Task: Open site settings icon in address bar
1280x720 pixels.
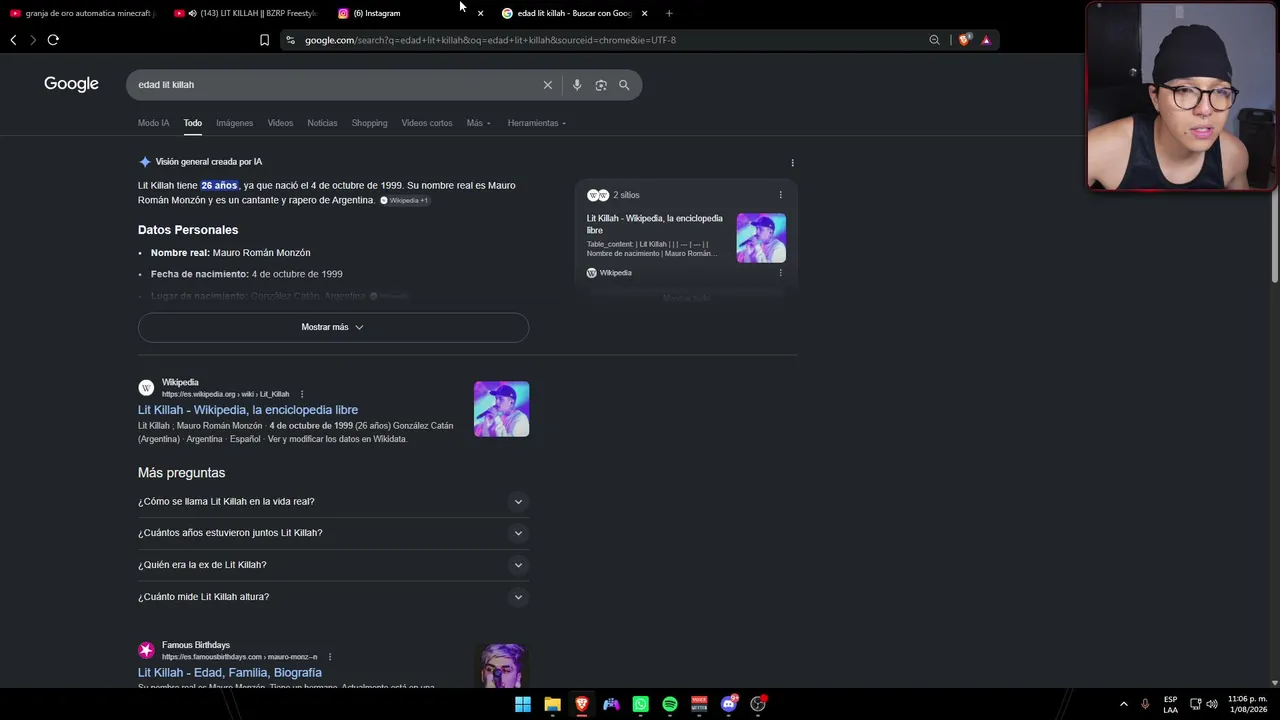Action: point(290,40)
